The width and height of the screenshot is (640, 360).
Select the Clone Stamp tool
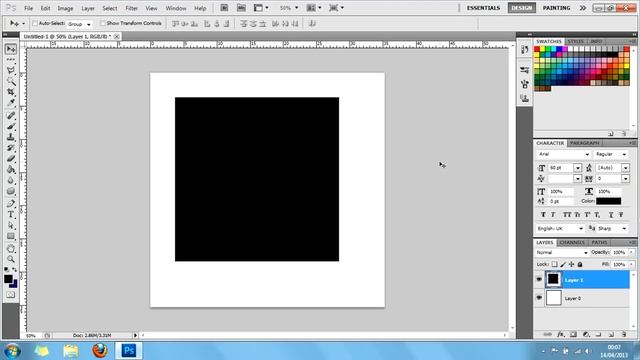(x=11, y=137)
